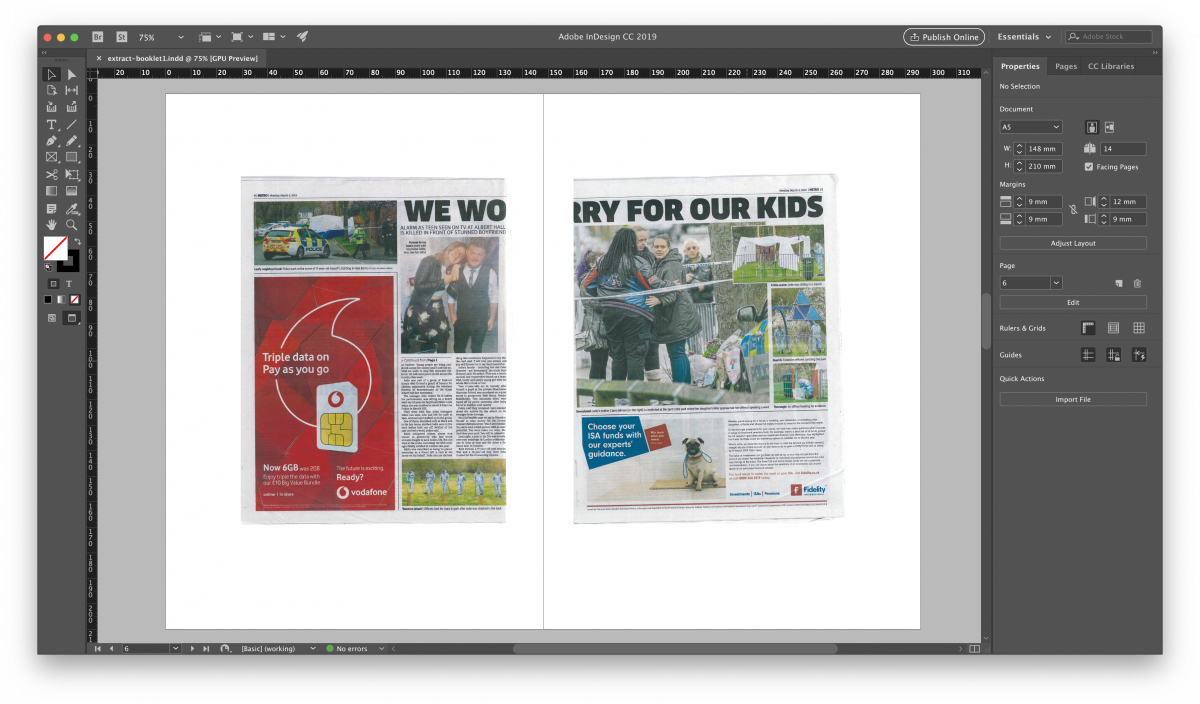This screenshot has width=1200, height=704.
Task: Choose the Hand tool
Action: (x=52, y=225)
